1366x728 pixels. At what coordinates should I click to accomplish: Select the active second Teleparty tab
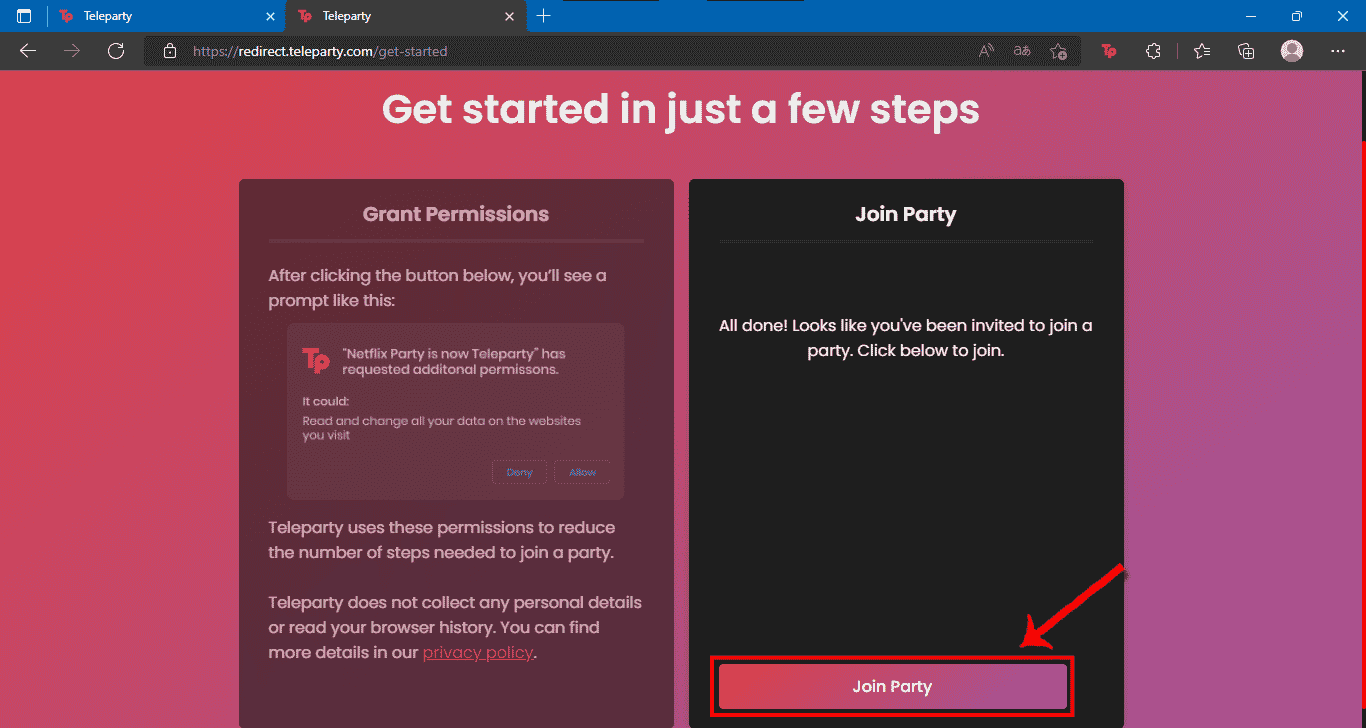[405, 16]
